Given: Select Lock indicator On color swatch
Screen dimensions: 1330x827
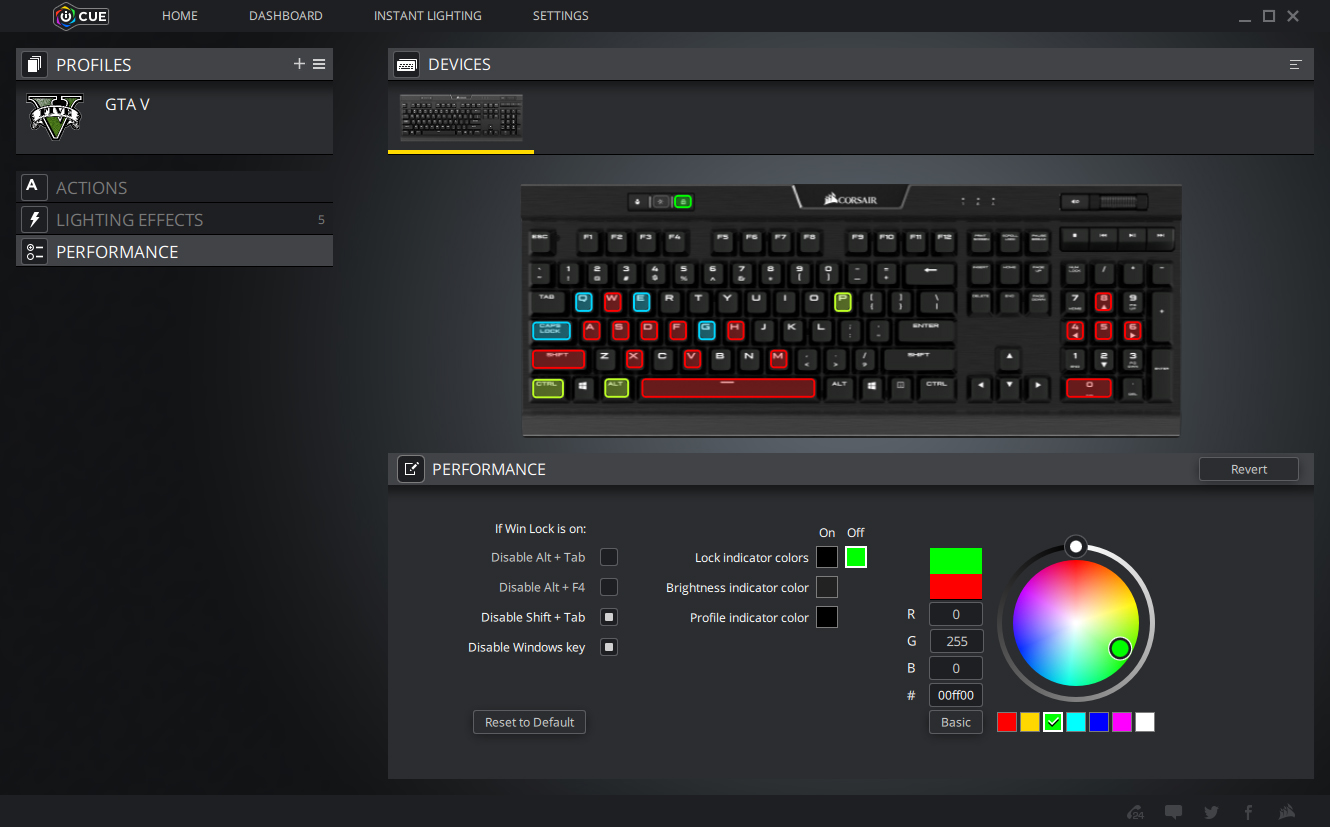Looking at the screenshot, I should 827,557.
